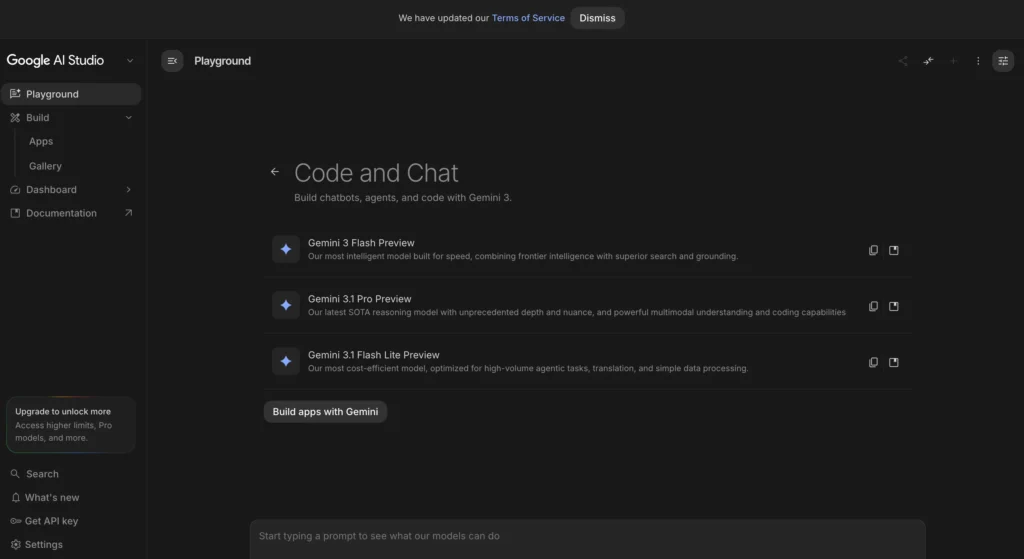
Task: Select Build in the sidebar
Action: pyautogui.click(x=71, y=118)
